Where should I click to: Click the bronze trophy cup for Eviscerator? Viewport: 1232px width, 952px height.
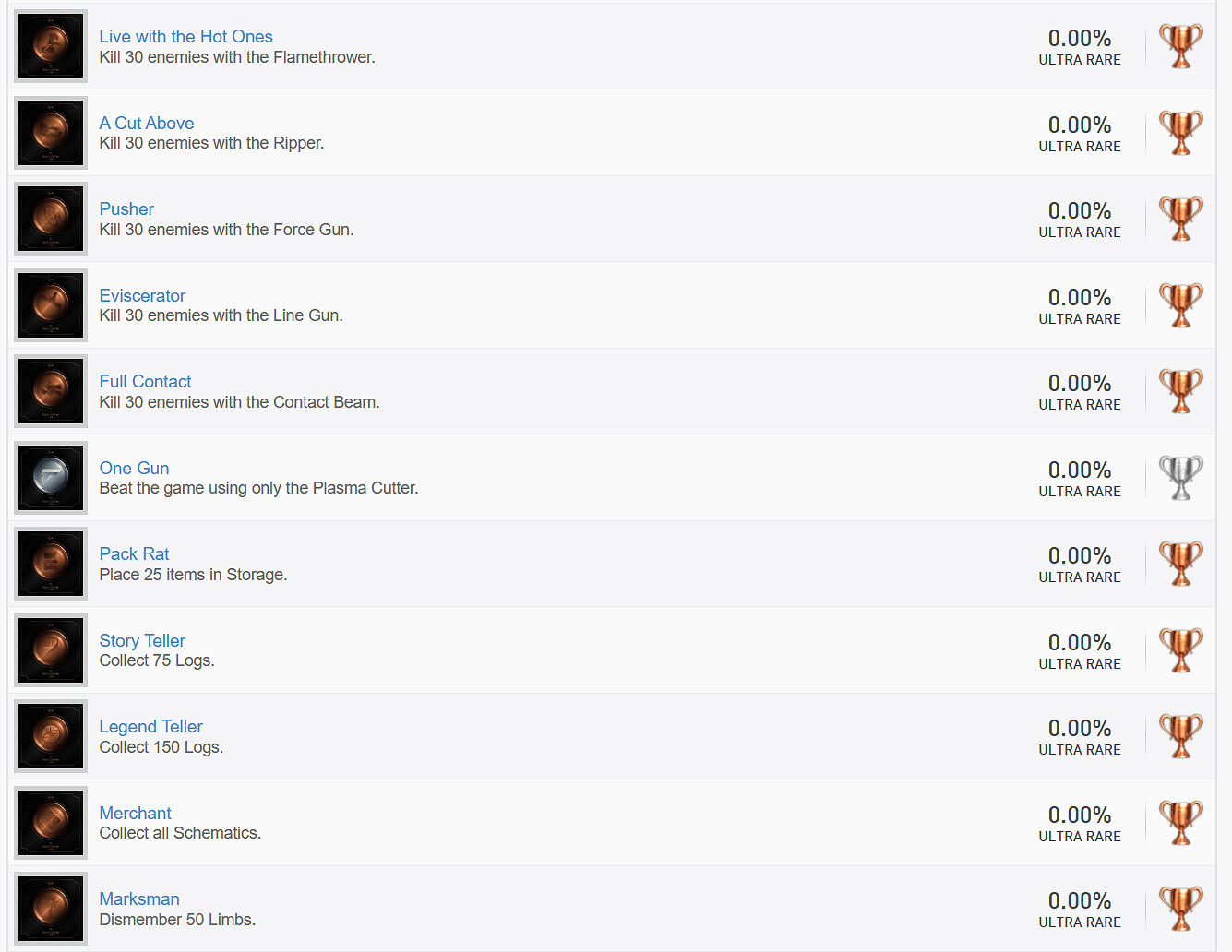click(x=1180, y=305)
